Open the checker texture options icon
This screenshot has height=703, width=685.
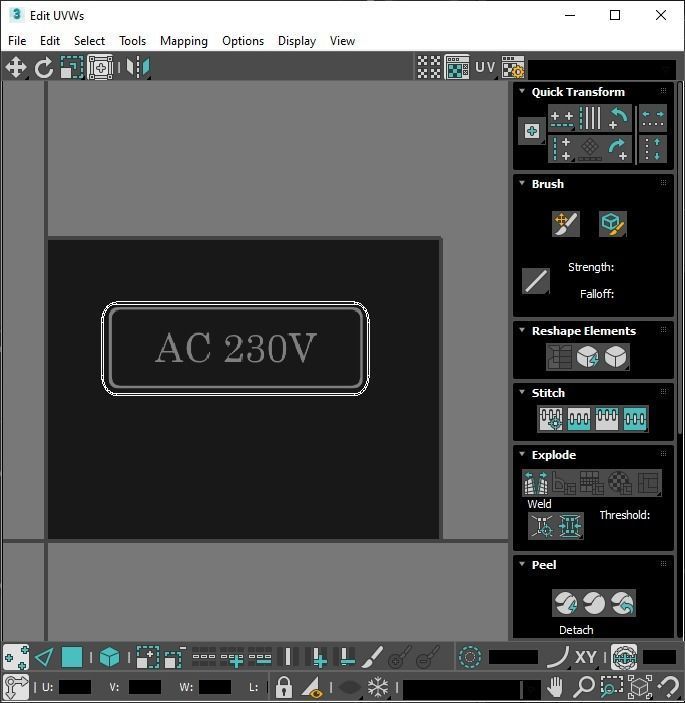[x=513, y=67]
